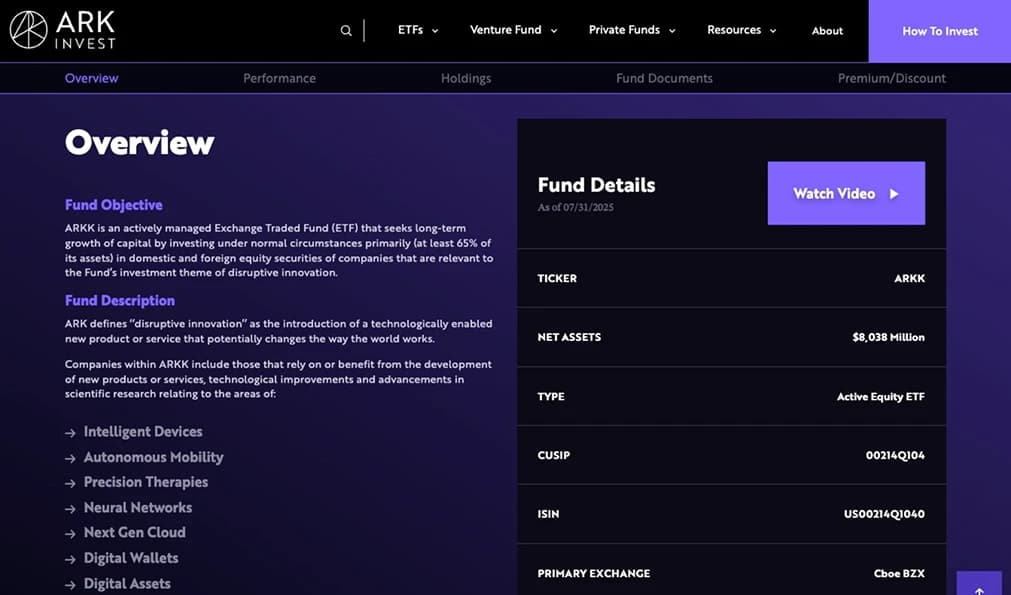The width and height of the screenshot is (1011, 595).
Task: Click the ARK Invest logo
Action: coord(63,30)
